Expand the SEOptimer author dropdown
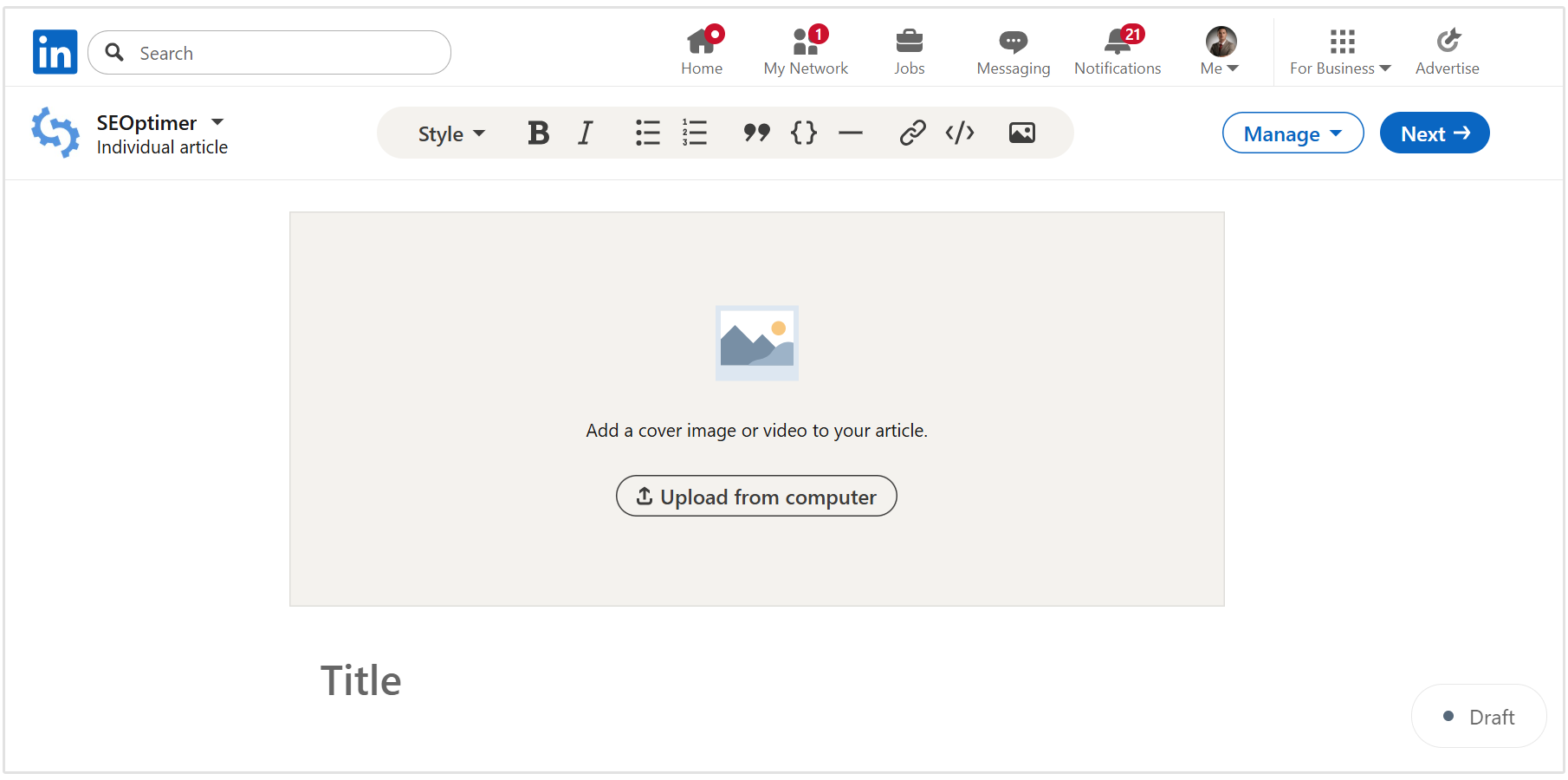The height and width of the screenshot is (780, 1568). [217, 122]
